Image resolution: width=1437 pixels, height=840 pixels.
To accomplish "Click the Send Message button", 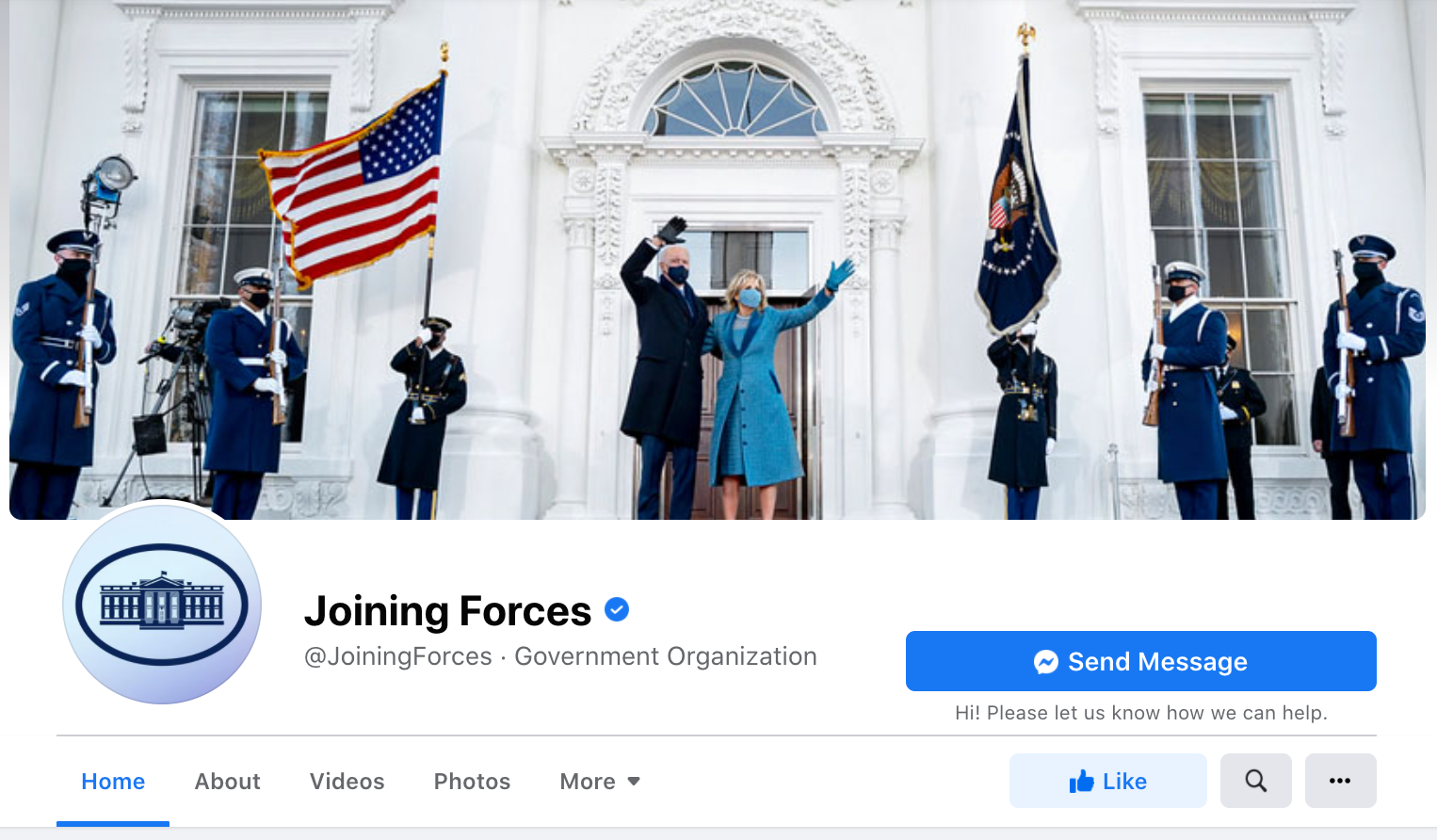I will coord(1140,661).
